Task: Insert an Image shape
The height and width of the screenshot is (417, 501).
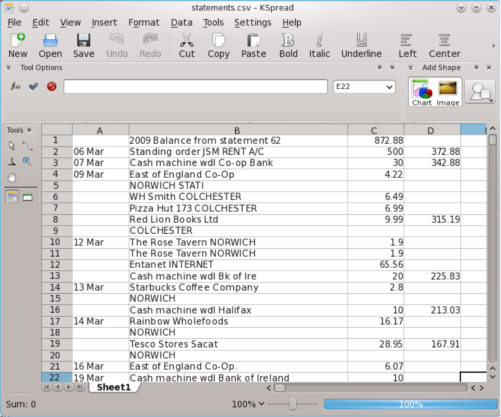Action: point(448,92)
